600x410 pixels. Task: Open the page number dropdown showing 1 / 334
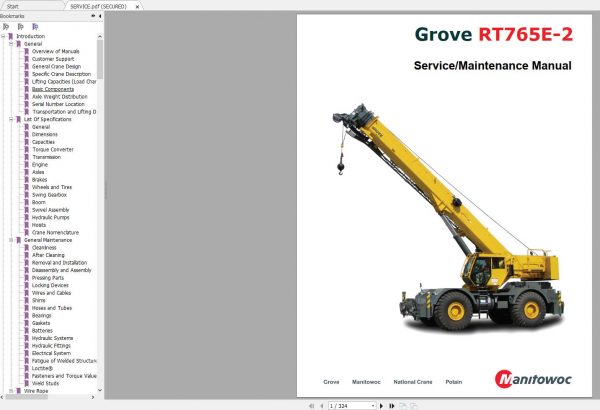click(373, 406)
